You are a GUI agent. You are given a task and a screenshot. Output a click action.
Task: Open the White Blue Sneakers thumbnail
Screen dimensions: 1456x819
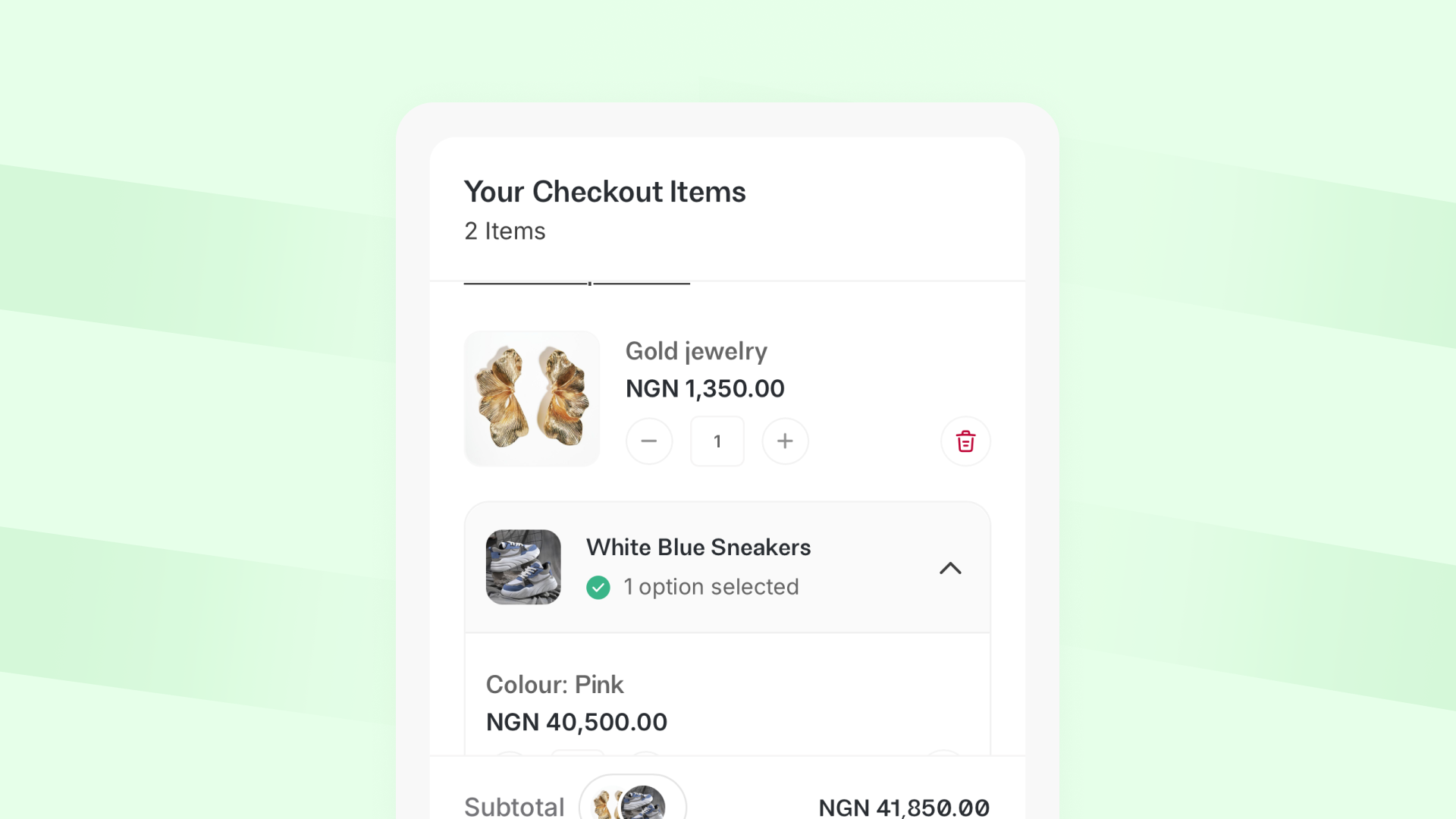tap(523, 566)
